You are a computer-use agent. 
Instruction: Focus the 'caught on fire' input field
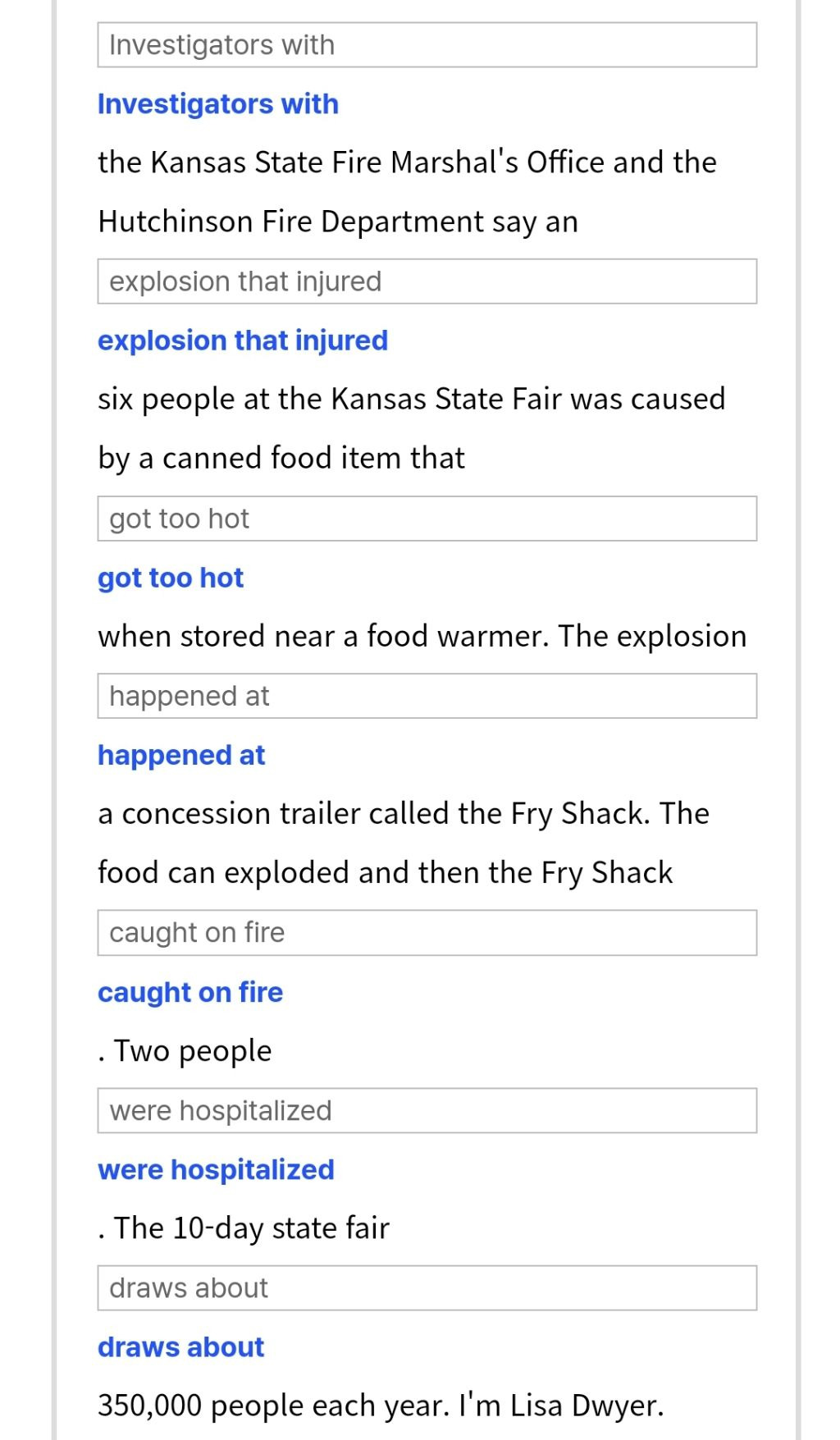(427, 933)
